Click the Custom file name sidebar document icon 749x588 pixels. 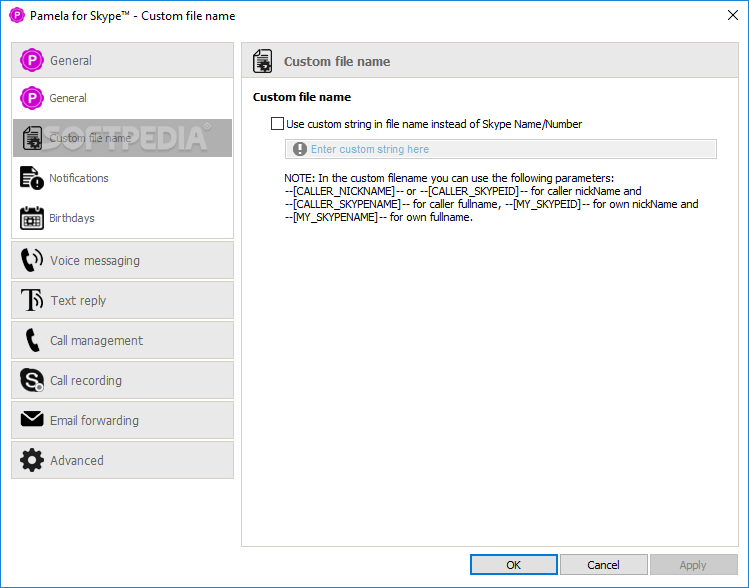(32, 138)
